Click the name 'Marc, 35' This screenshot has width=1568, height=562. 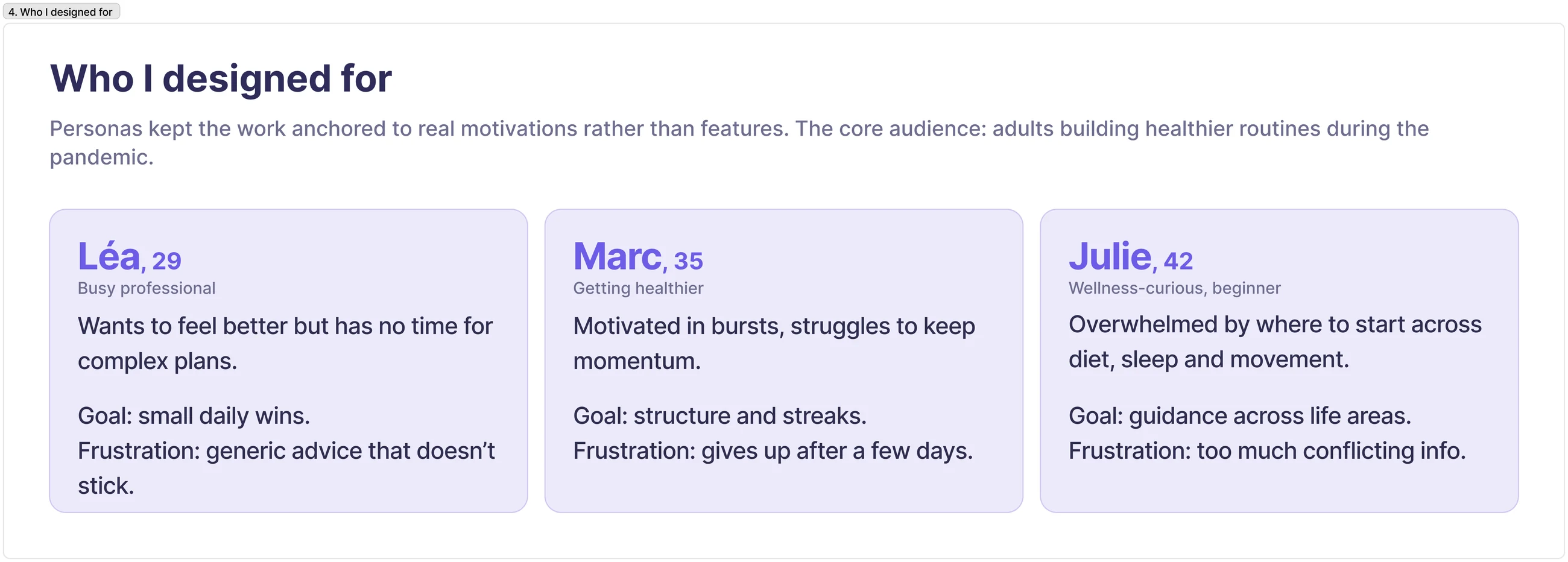coord(638,256)
